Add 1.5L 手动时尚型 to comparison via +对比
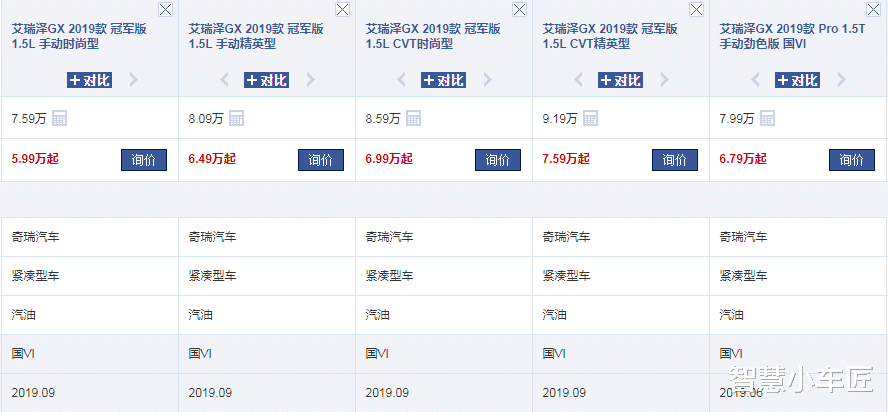Image resolution: width=888 pixels, height=412 pixels. pos(89,80)
